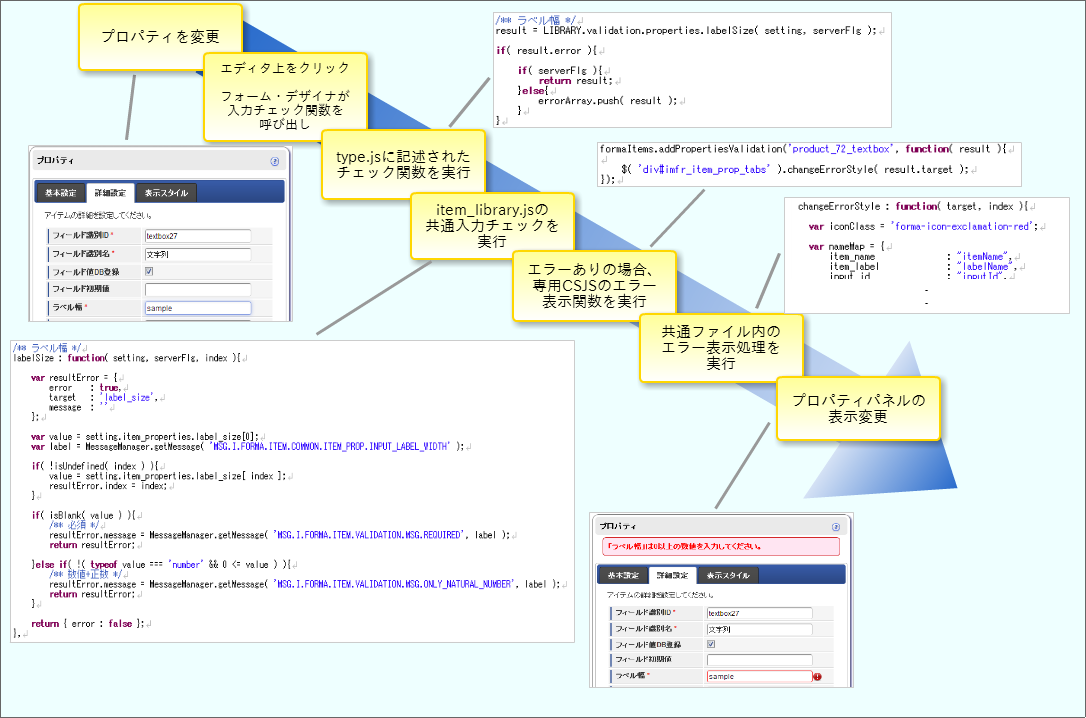Click help icon in Properties panel showing error banner
Image resolution: width=1086 pixels, height=718 pixels.
(836, 527)
